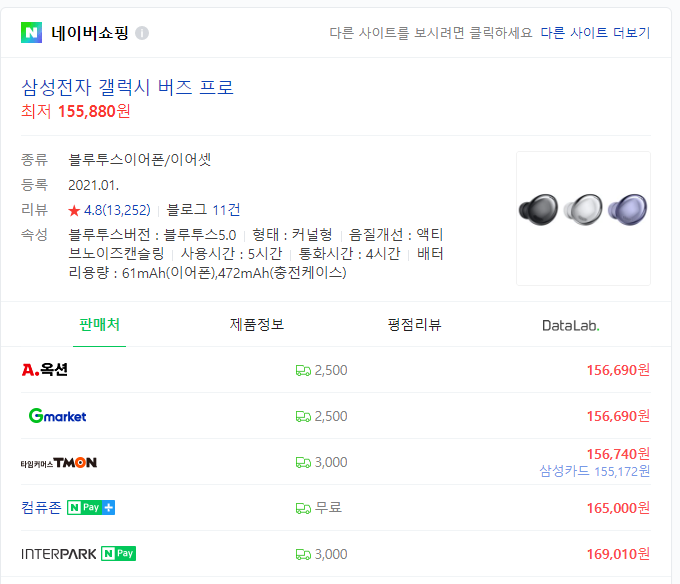Select the 판매처 tab
Viewport: 680px width, 584px height.
tap(99, 324)
